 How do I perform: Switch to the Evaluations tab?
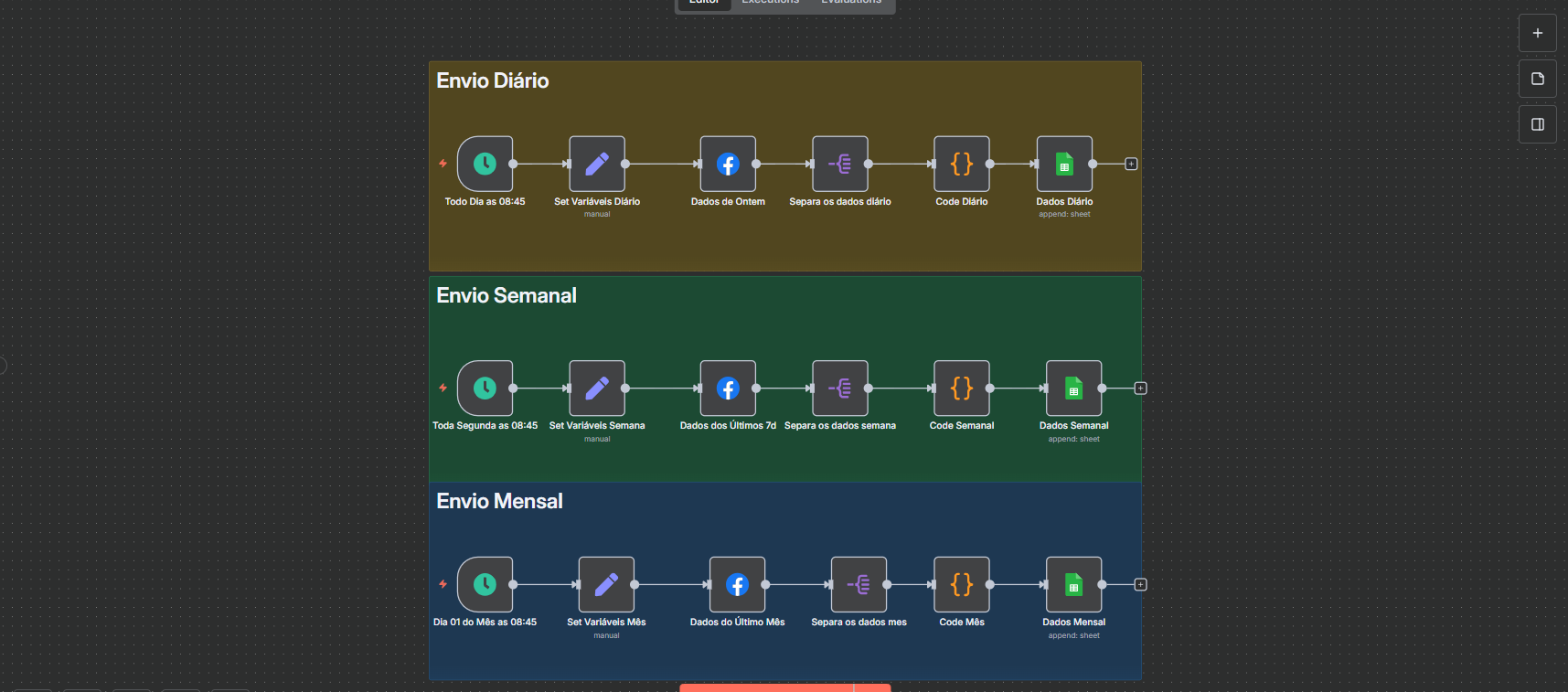click(x=850, y=3)
